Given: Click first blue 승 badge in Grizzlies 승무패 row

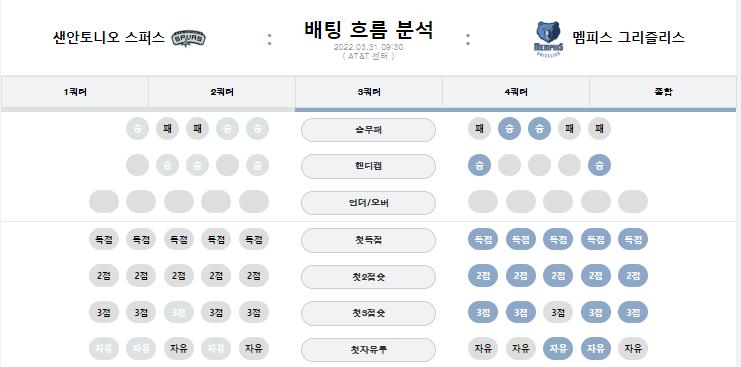Looking at the screenshot, I should pos(509,128).
